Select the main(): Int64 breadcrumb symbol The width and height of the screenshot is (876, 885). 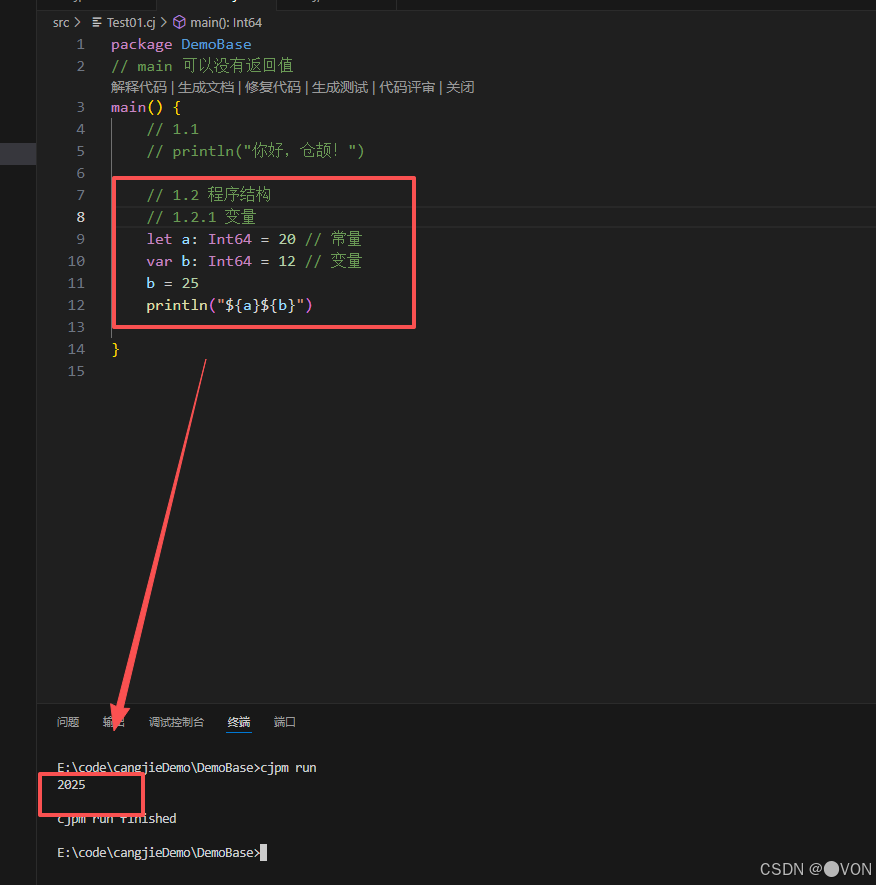[x=226, y=23]
